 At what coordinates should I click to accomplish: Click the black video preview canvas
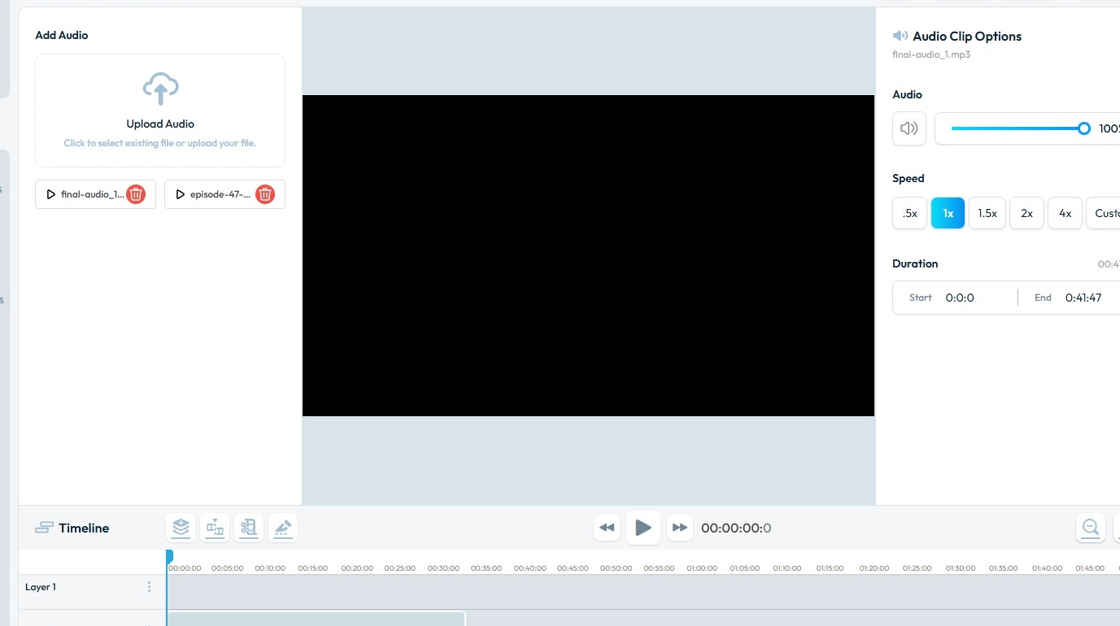pyautogui.click(x=588, y=255)
